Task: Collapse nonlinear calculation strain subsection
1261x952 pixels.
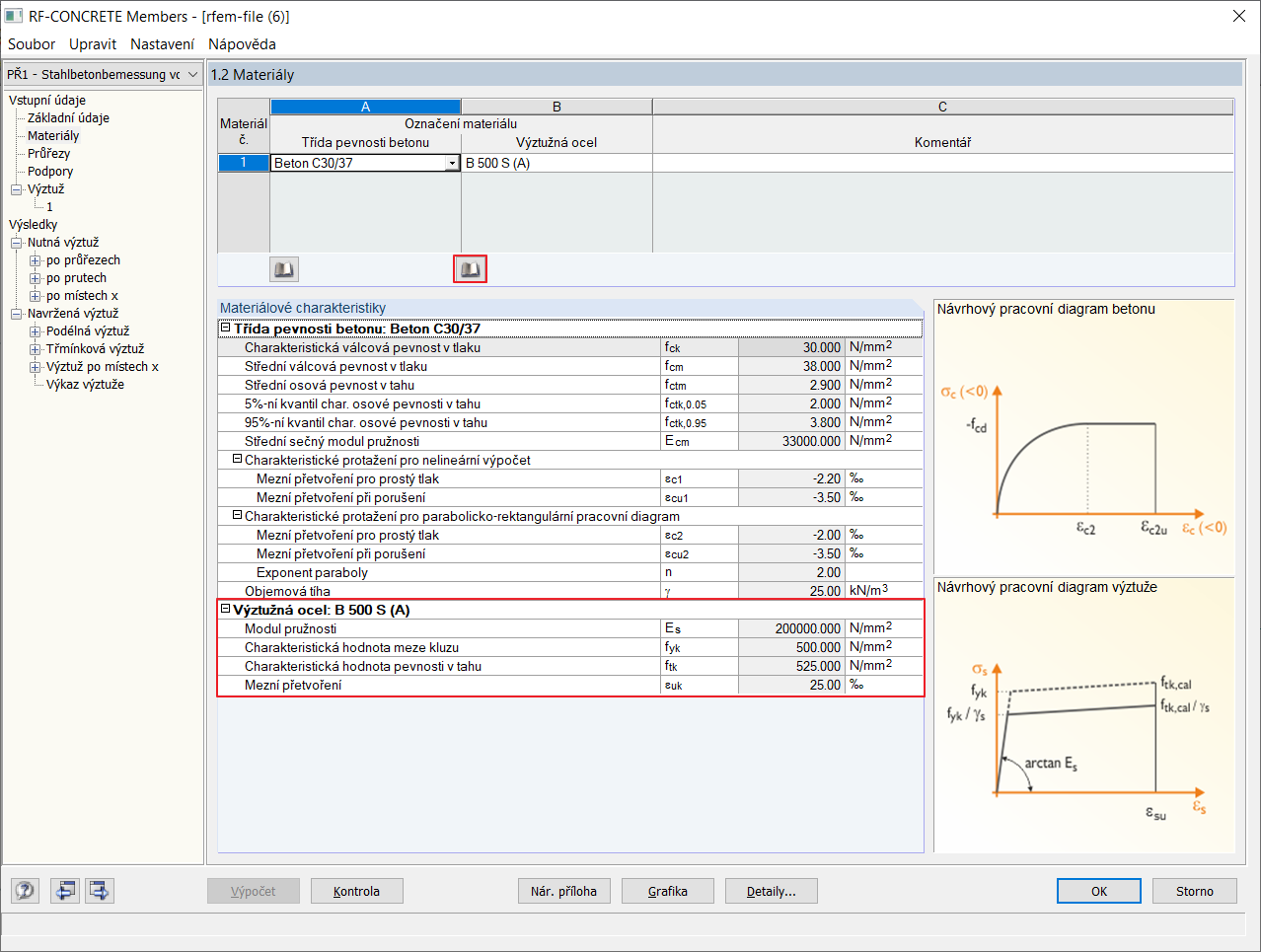Action: click(x=237, y=459)
